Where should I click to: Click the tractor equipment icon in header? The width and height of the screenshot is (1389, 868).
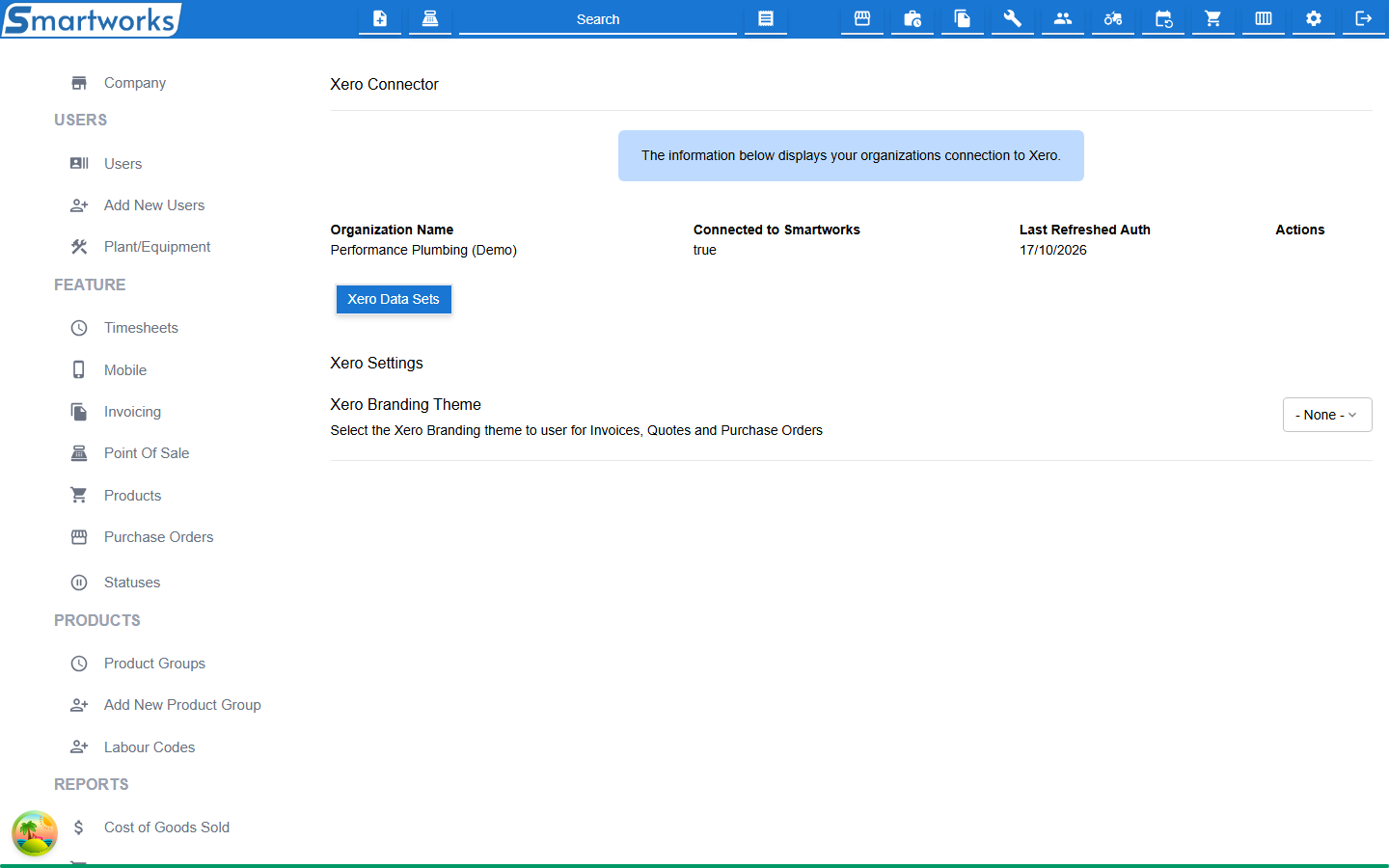tap(1113, 18)
